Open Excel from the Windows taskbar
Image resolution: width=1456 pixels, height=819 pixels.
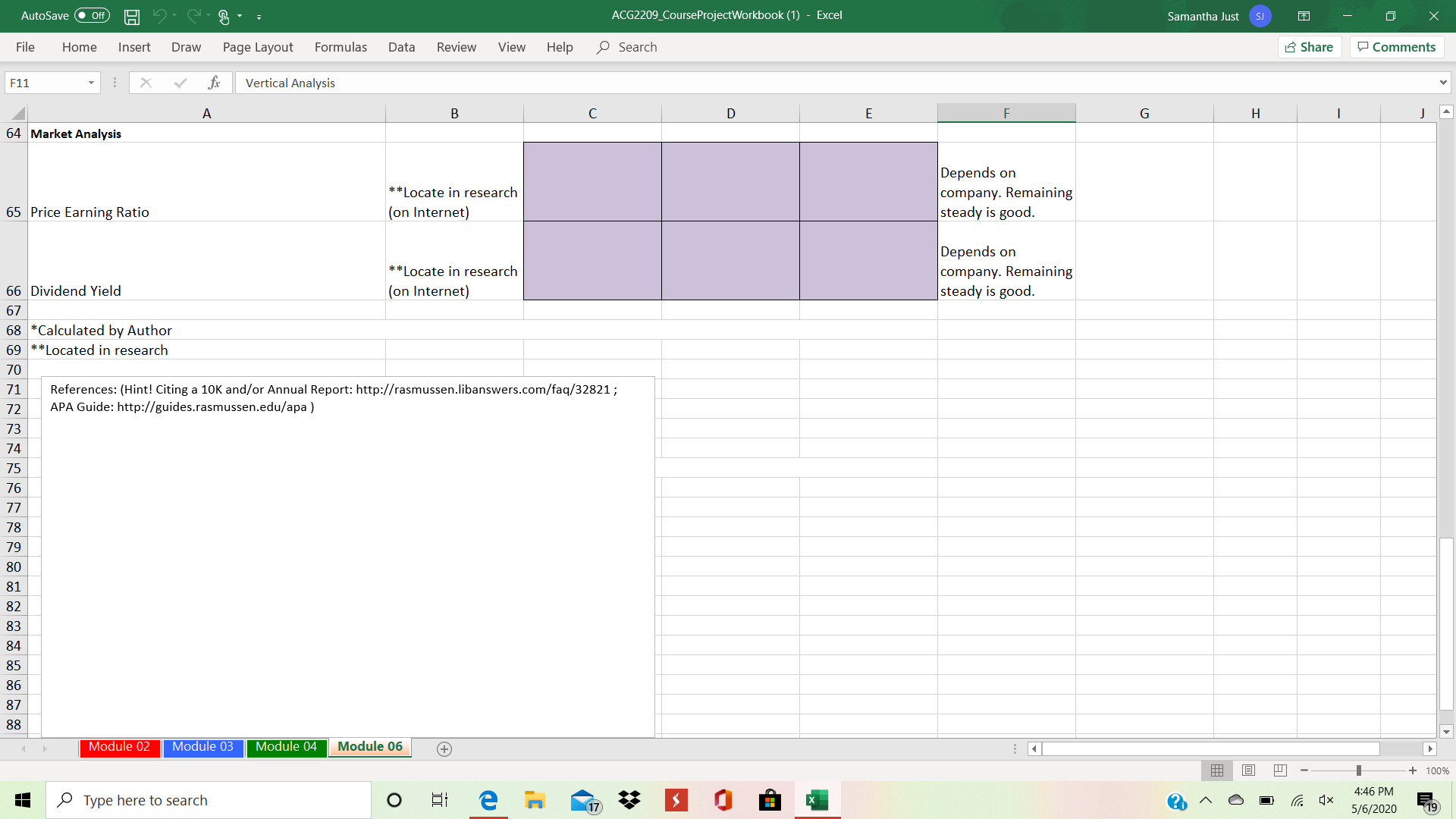[817, 800]
